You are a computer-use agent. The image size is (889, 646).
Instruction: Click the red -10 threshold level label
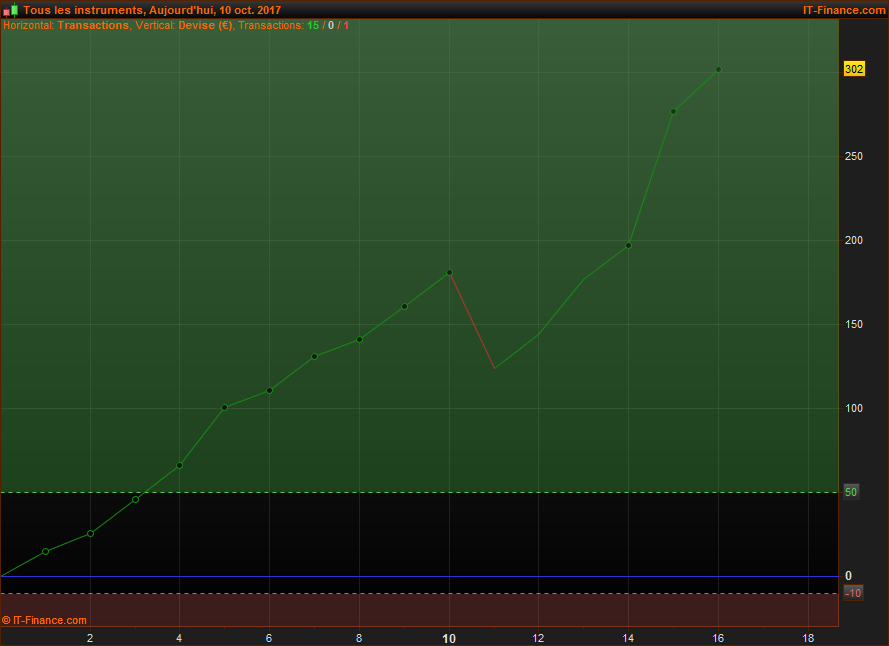[853, 593]
